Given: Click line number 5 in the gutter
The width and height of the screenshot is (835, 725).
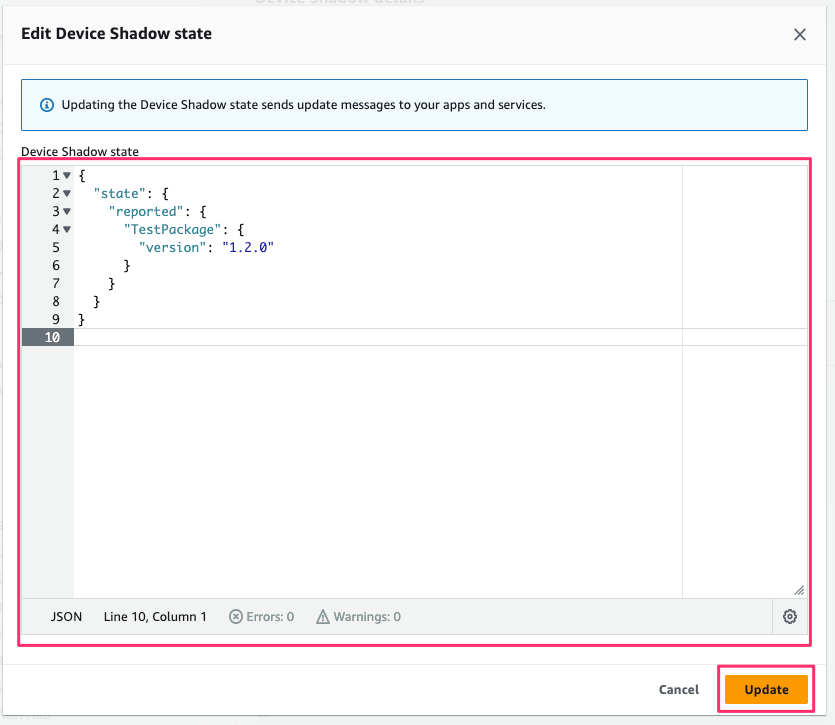Looking at the screenshot, I should click(x=56, y=248).
